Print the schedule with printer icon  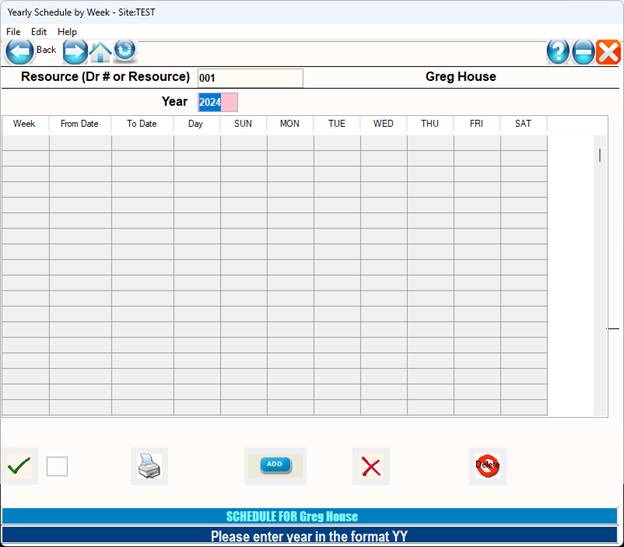(x=148, y=466)
